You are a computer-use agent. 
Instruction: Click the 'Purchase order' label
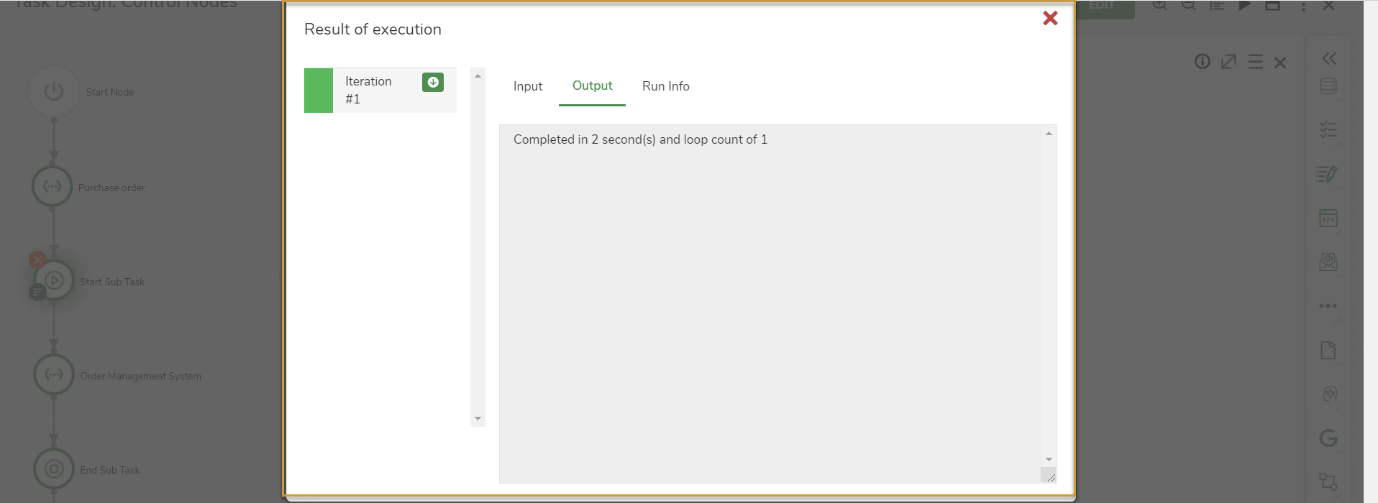(x=112, y=188)
